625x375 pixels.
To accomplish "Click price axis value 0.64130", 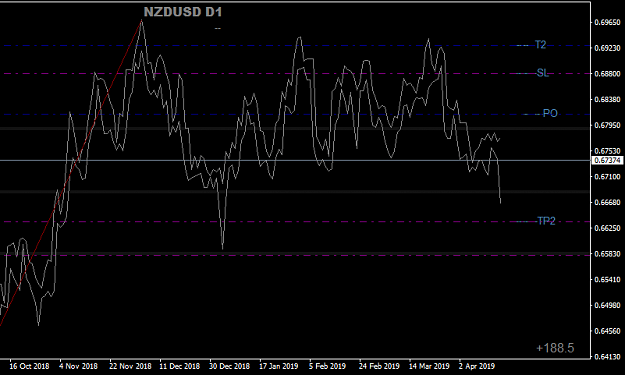I will (607, 357).
